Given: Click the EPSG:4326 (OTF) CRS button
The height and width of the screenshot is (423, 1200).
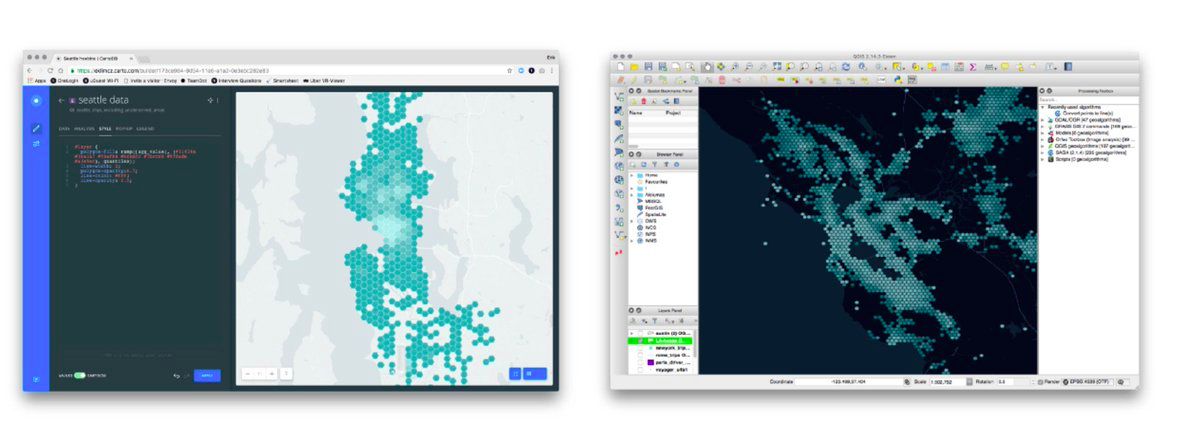Looking at the screenshot, I should [1084, 382].
